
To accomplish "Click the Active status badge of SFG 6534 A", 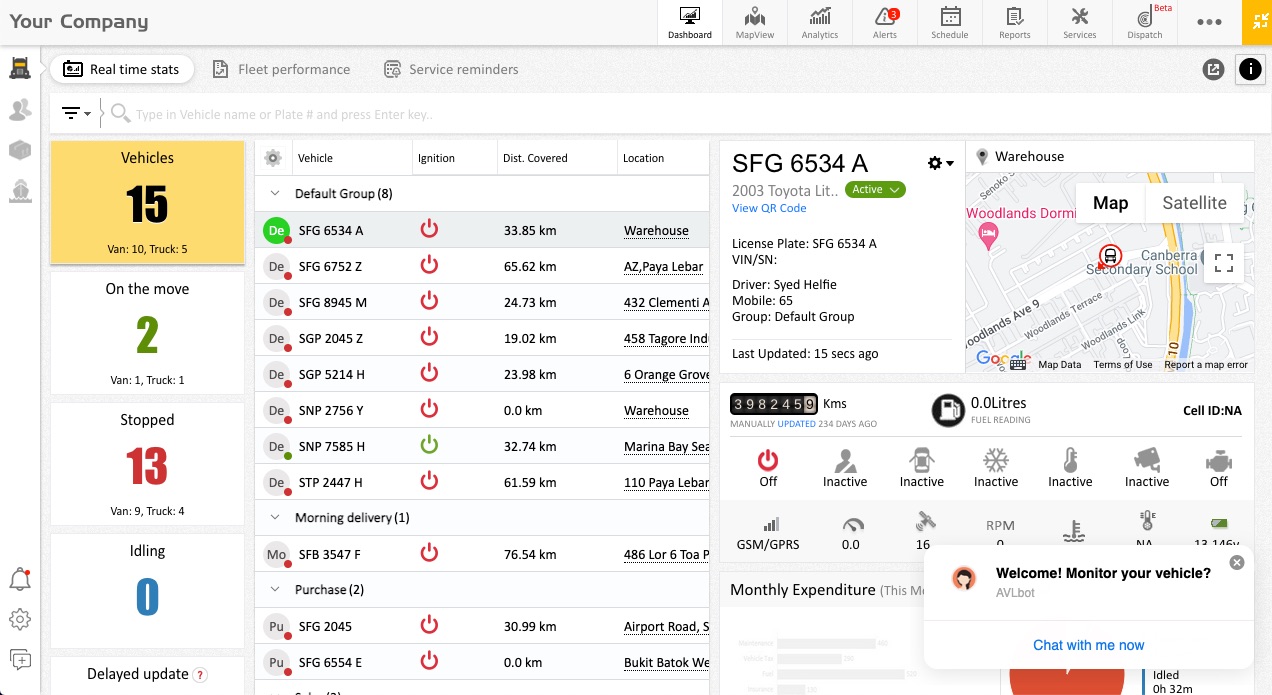I will tap(875, 189).
